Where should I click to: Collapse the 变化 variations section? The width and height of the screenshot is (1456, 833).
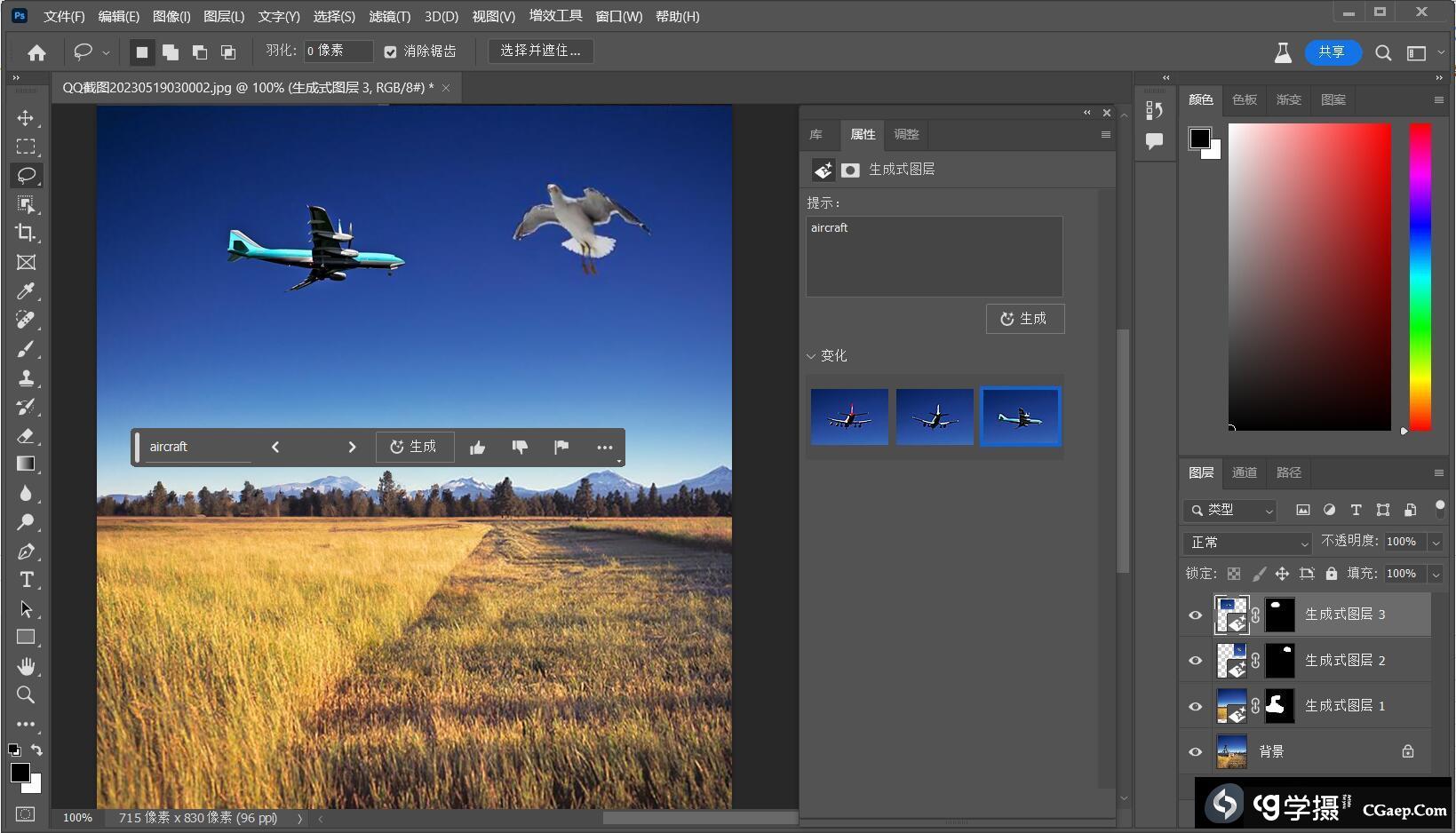click(x=811, y=356)
